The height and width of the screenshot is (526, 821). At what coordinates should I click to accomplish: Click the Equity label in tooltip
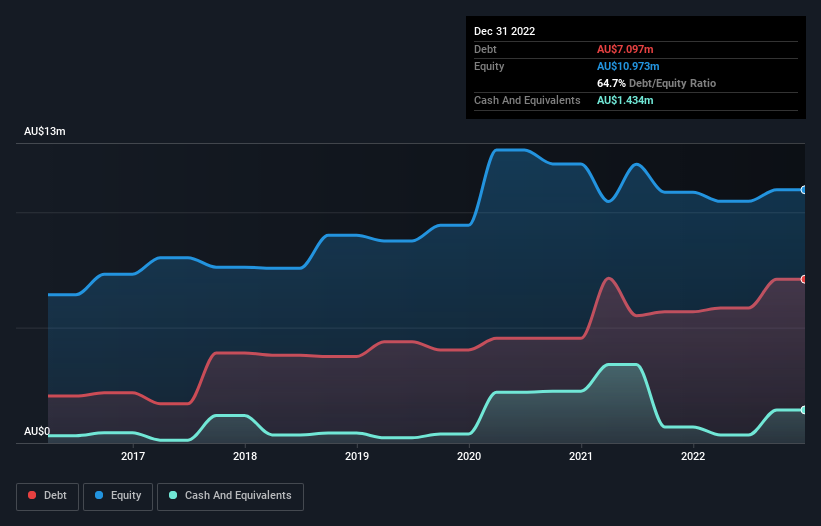tap(489, 66)
